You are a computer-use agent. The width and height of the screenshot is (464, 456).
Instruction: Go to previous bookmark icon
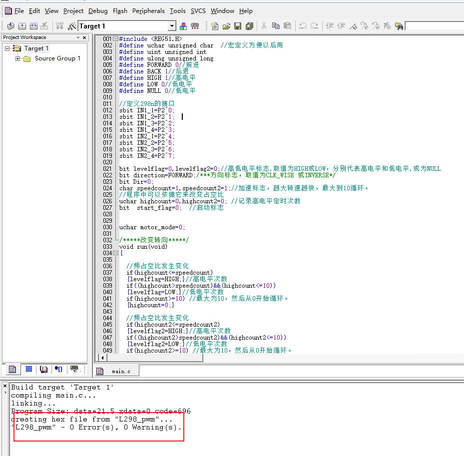point(376,26)
